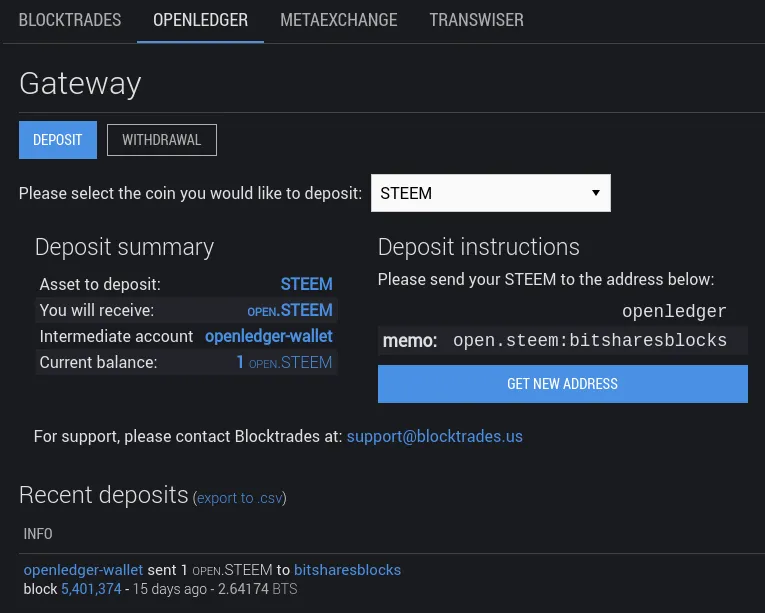Click the 2.64174 BTS fee text

tap(258, 589)
